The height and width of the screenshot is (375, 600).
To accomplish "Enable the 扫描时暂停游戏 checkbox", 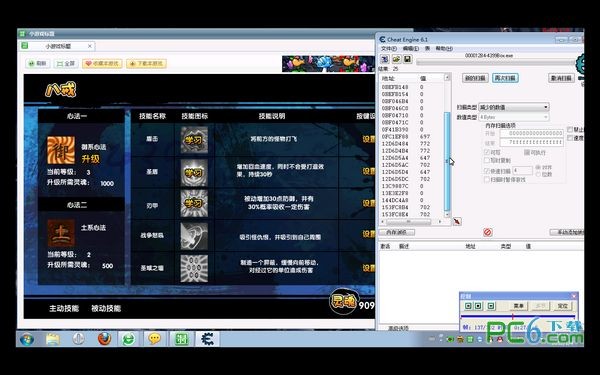I will tap(487, 179).
